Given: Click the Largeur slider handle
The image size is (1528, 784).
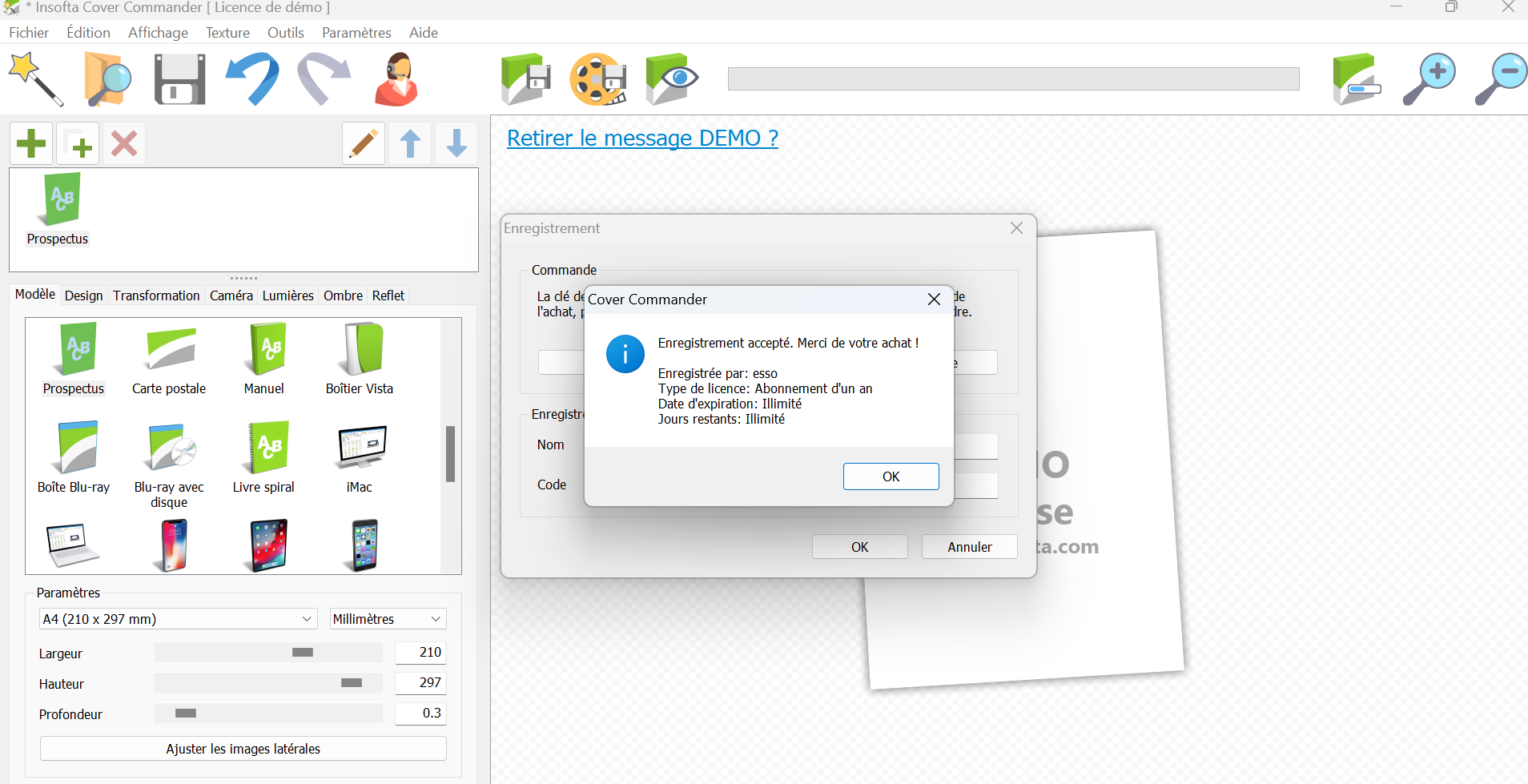Looking at the screenshot, I should 303,653.
